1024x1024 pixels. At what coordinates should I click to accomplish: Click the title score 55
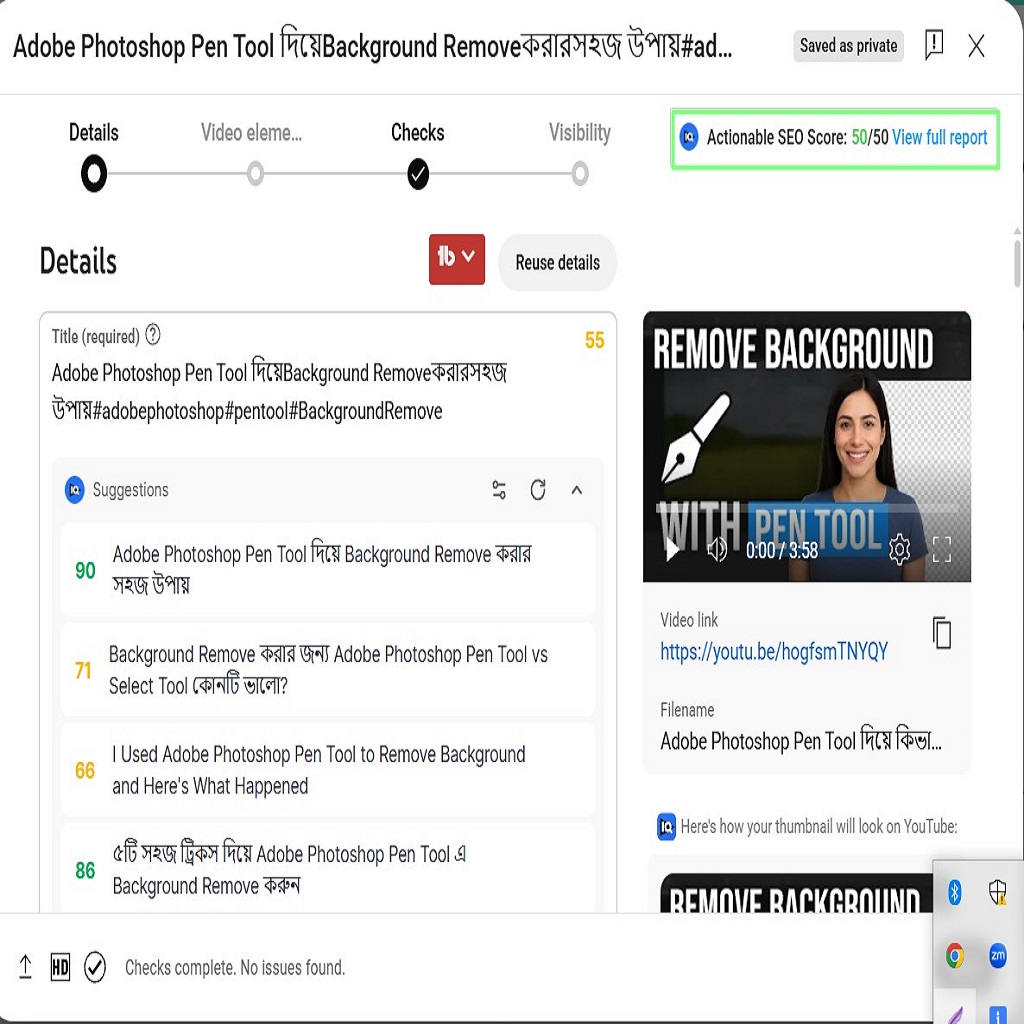[x=594, y=340]
